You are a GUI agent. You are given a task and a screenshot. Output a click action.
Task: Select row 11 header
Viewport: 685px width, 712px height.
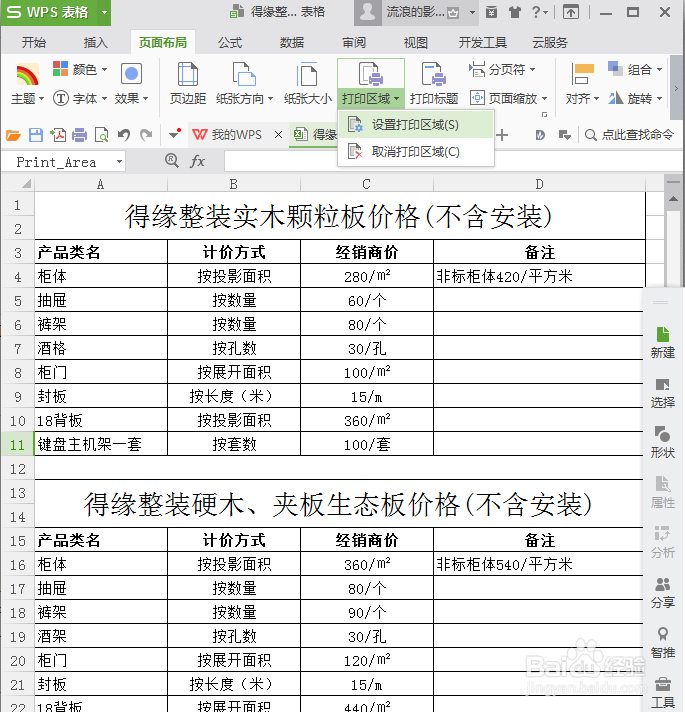click(18, 444)
